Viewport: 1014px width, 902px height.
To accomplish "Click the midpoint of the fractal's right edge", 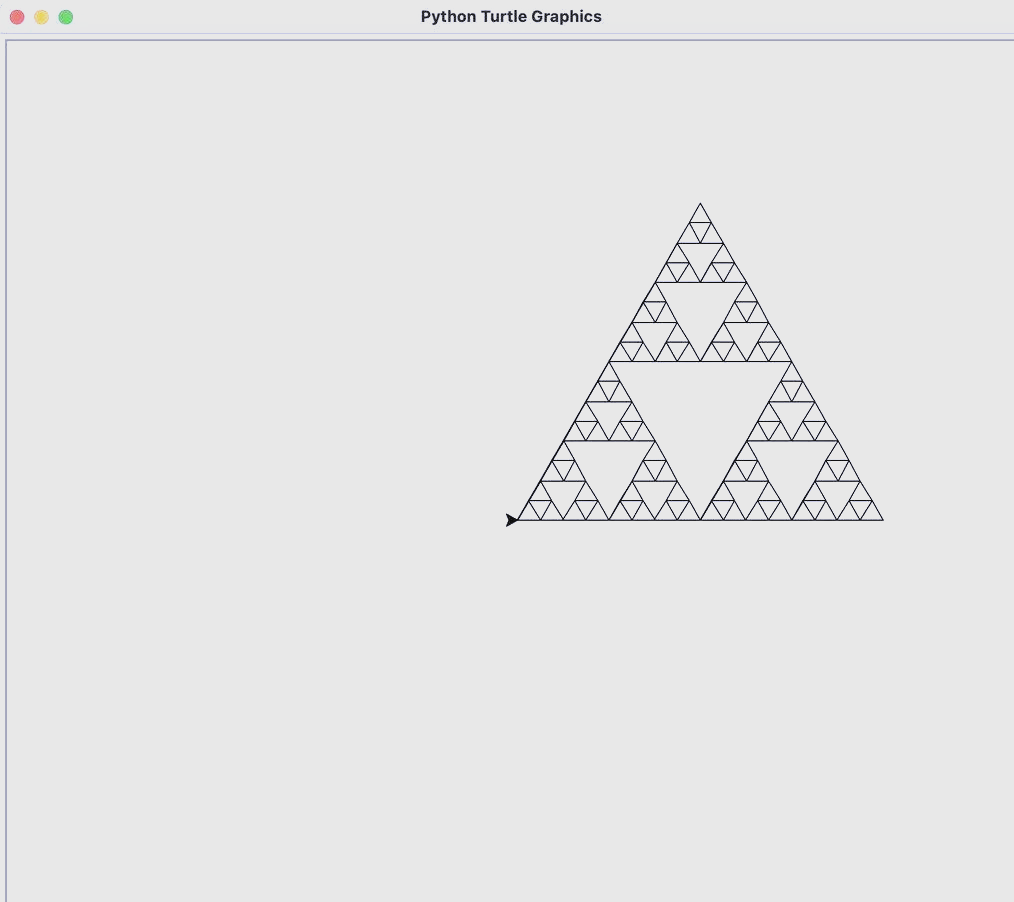I will point(791,362).
